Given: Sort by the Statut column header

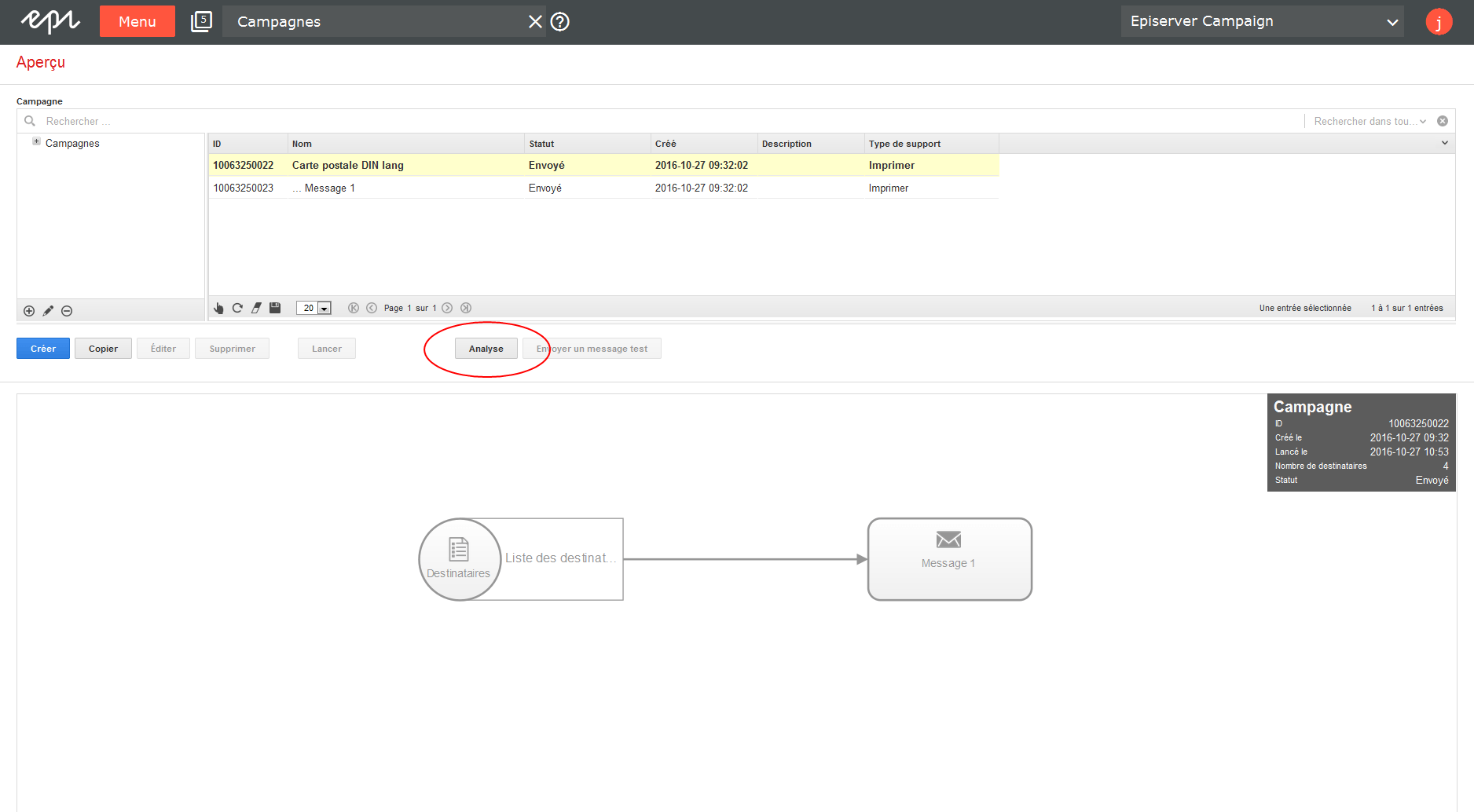Looking at the screenshot, I should point(587,144).
